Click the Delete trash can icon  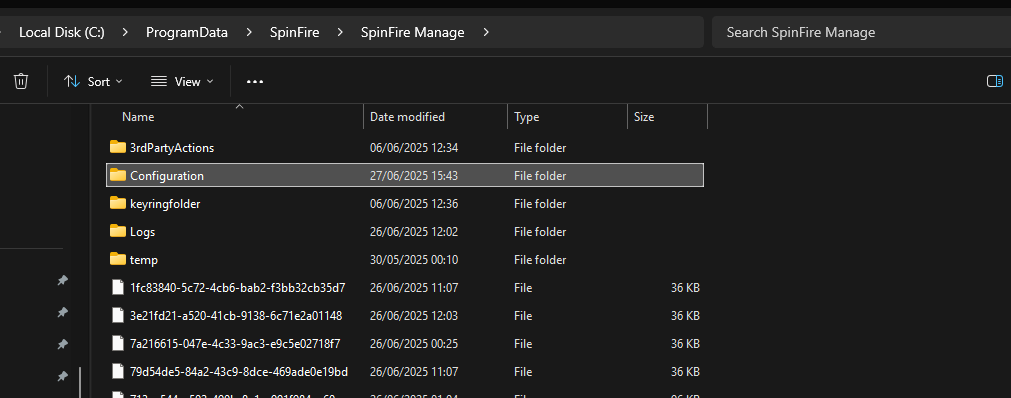click(21, 81)
